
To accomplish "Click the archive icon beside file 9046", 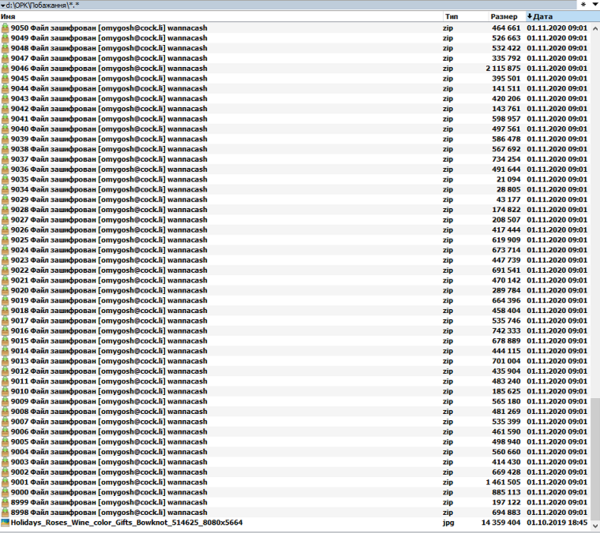I will point(5,68).
